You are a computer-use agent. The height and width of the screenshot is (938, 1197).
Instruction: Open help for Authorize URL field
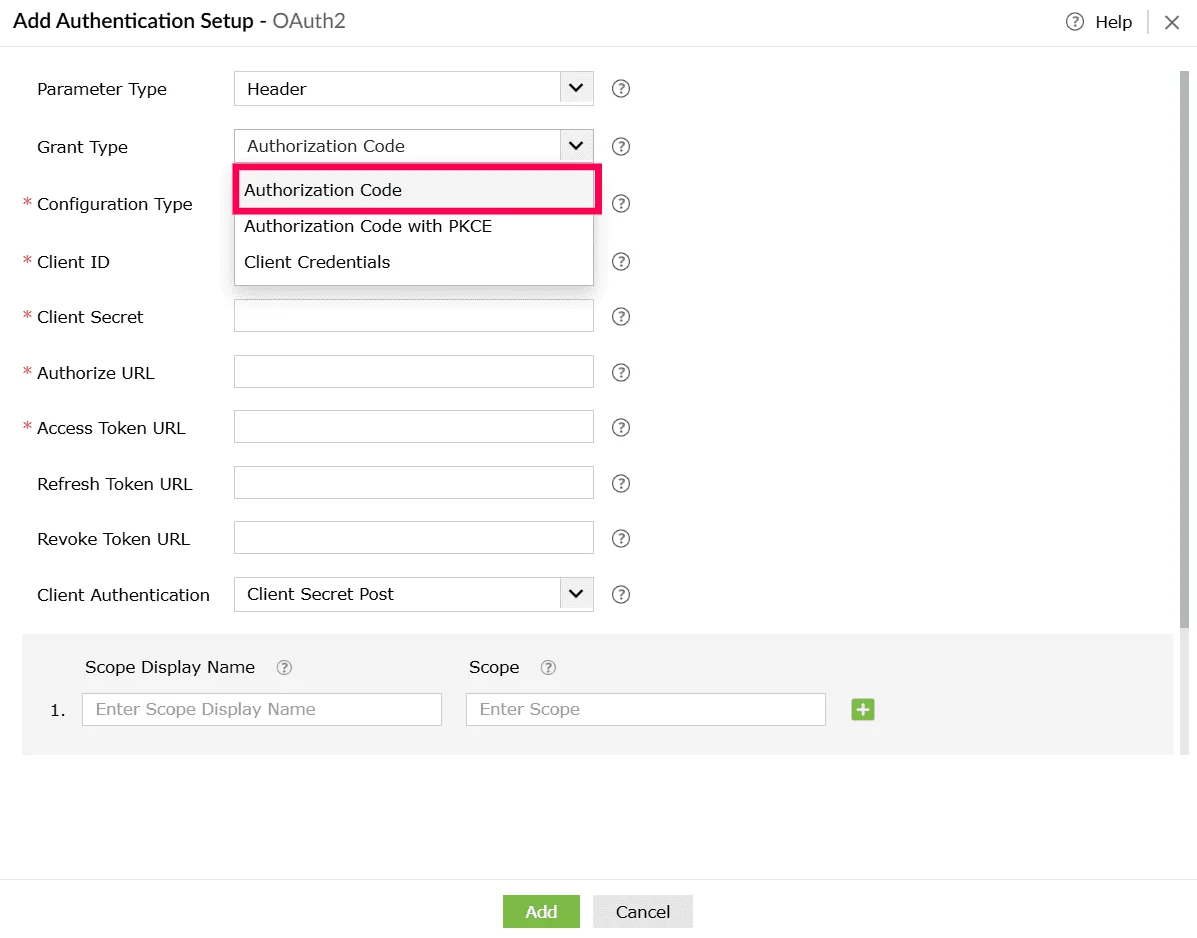pos(621,372)
